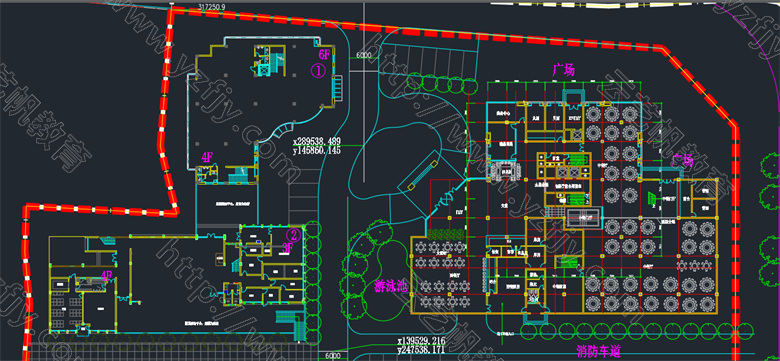Screen dimensions: 780x361
Task: Click the 3F floor label
Action: click(x=288, y=247)
